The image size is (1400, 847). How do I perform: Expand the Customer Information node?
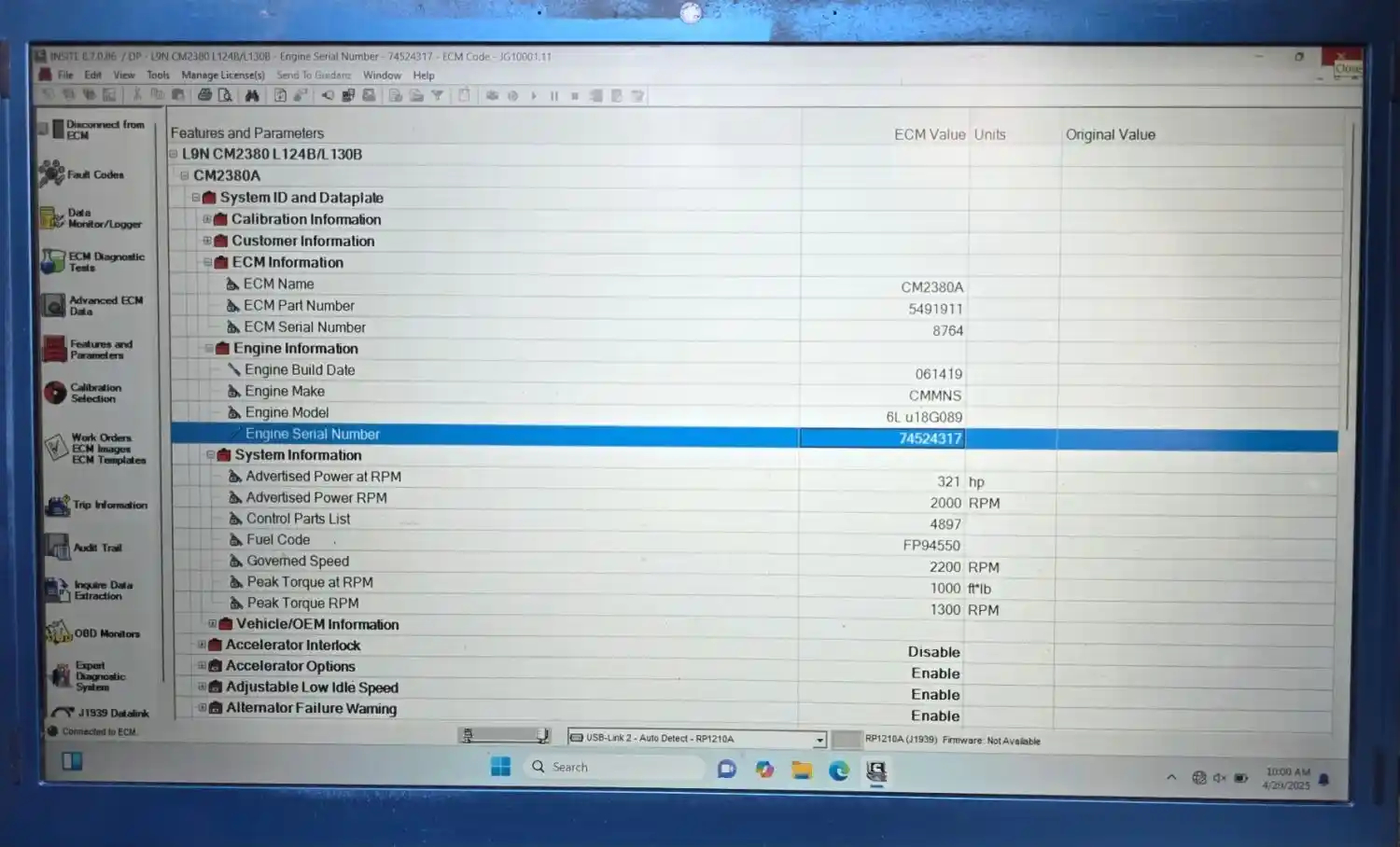(x=207, y=241)
